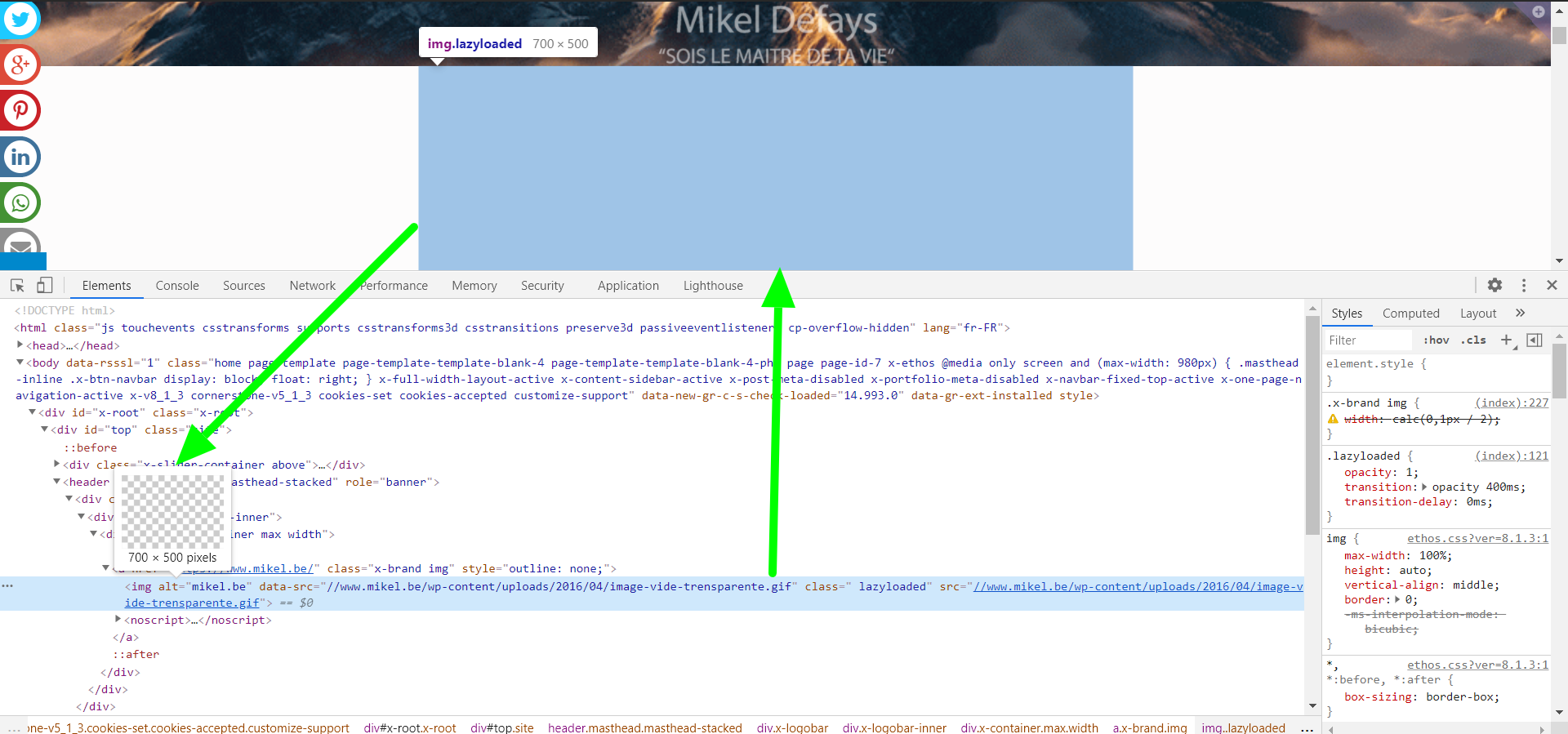Collapse the body element node
1568x734 pixels.
click(x=20, y=362)
